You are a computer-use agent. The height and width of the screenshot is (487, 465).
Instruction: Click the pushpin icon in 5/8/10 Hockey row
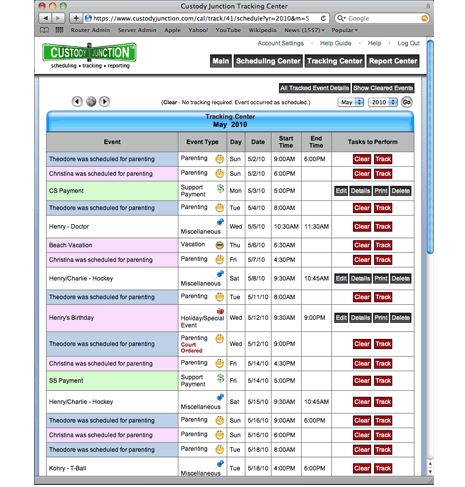[x=220, y=274]
